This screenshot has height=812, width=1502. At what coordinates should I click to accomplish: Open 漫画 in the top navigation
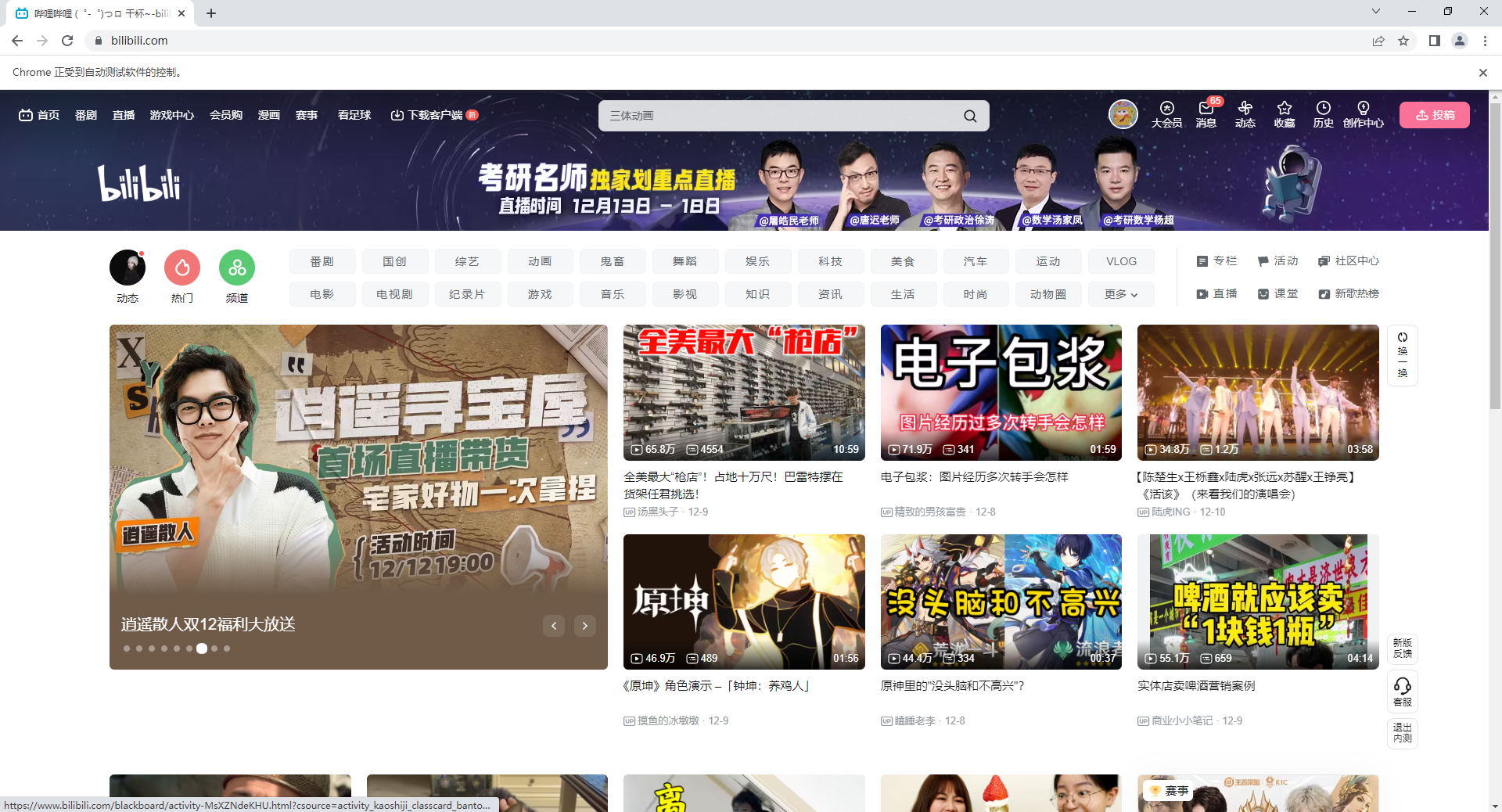pyautogui.click(x=269, y=115)
